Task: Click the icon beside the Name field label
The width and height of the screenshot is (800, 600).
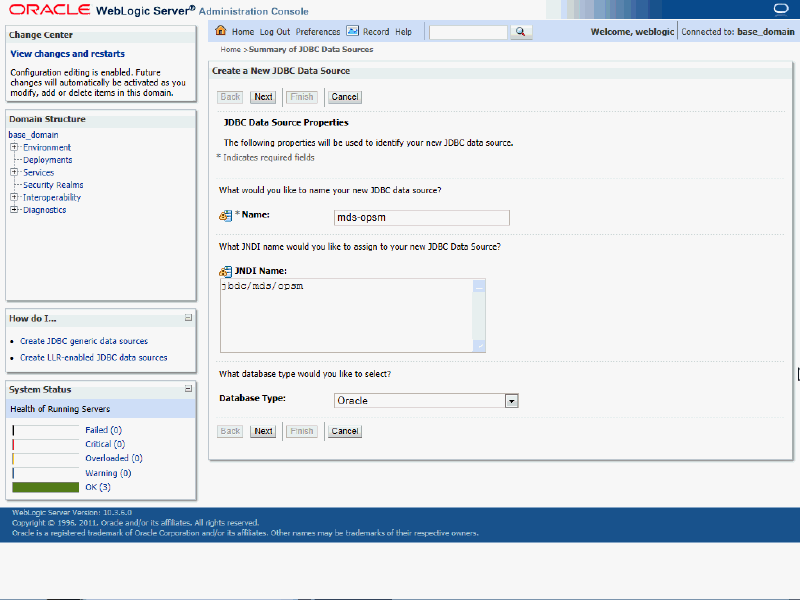Action: click(x=225, y=216)
